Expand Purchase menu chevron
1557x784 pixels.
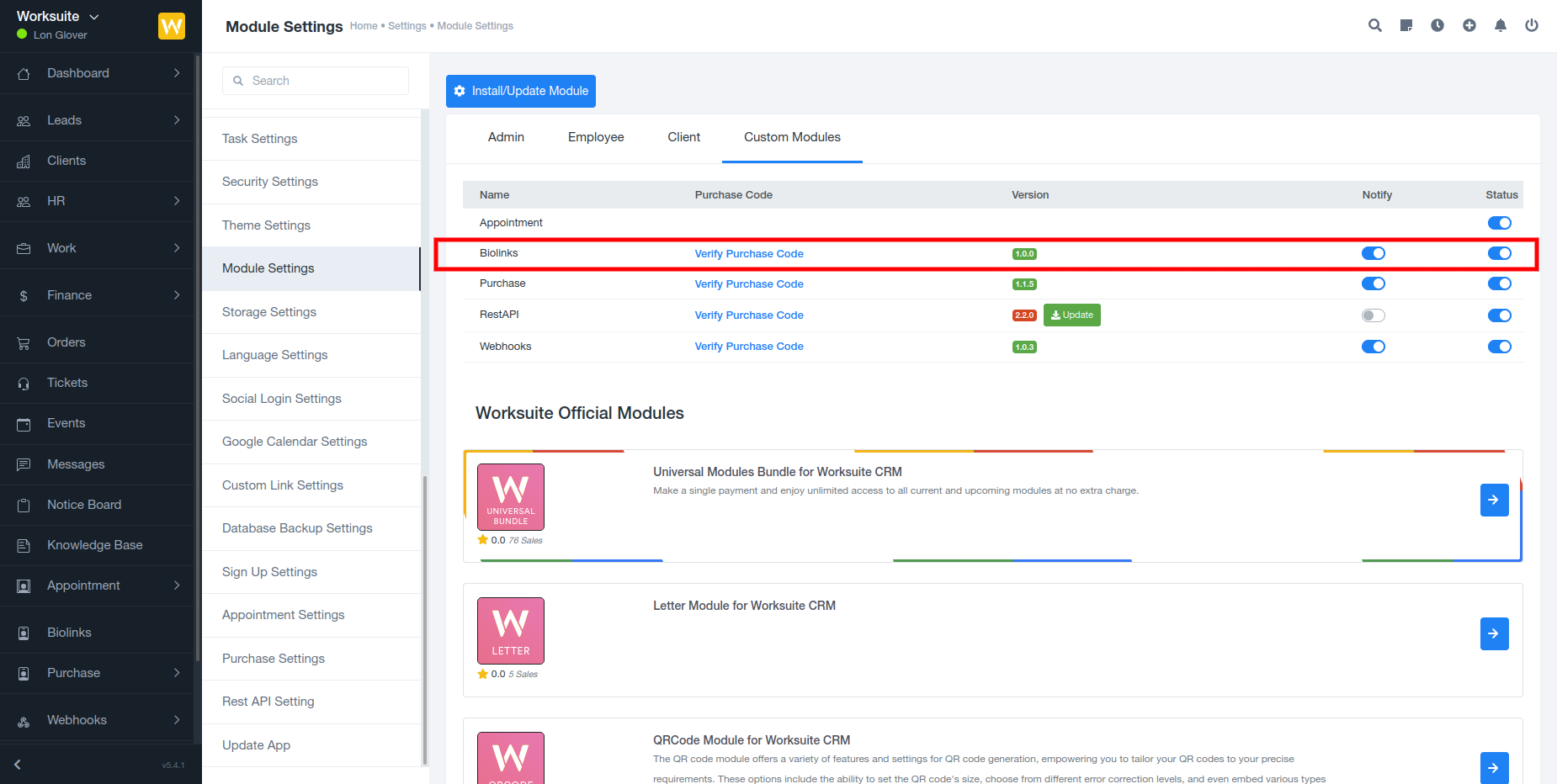coord(177,673)
